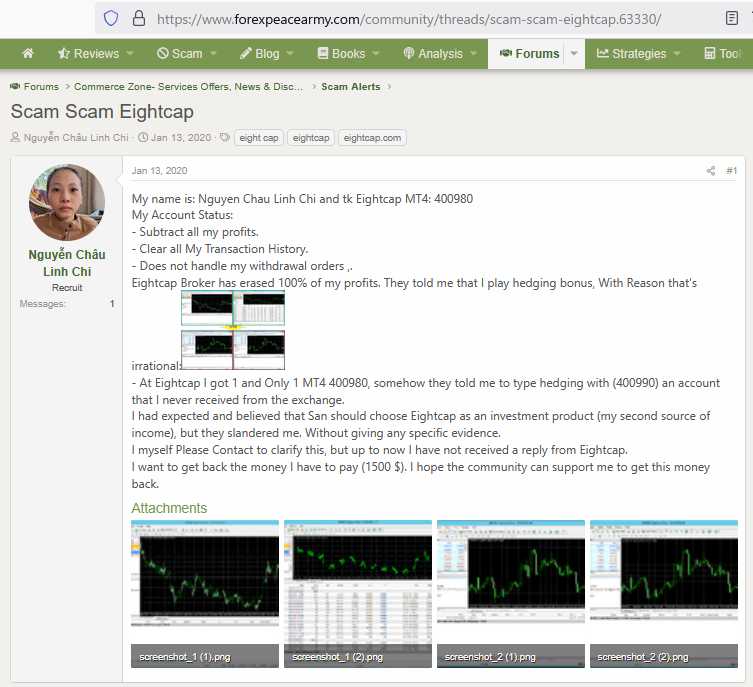Expand the Forums dropdown arrow
Screen dimensions: 753x687
(x=574, y=53)
